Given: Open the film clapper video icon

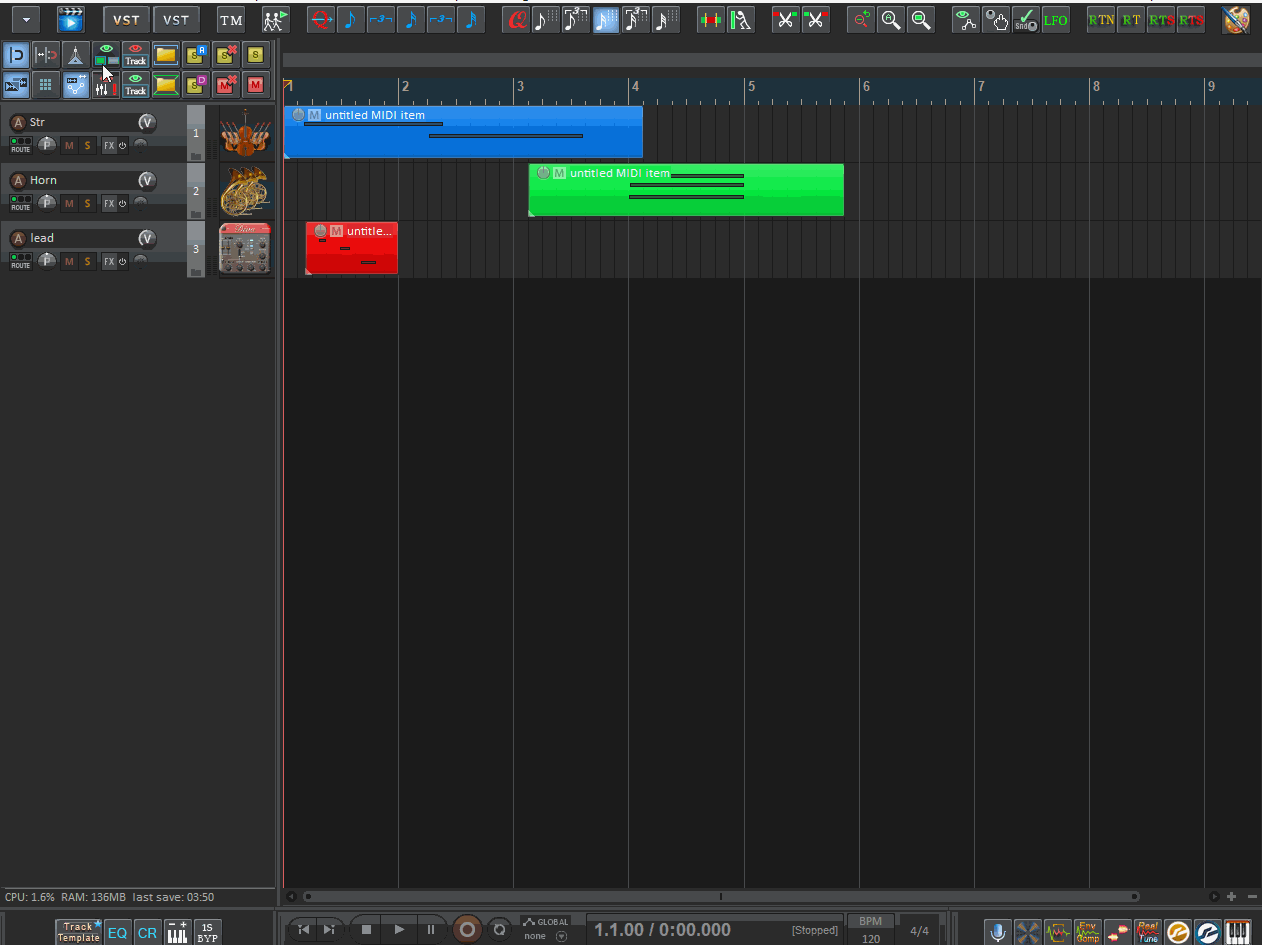Looking at the screenshot, I should click(71, 19).
